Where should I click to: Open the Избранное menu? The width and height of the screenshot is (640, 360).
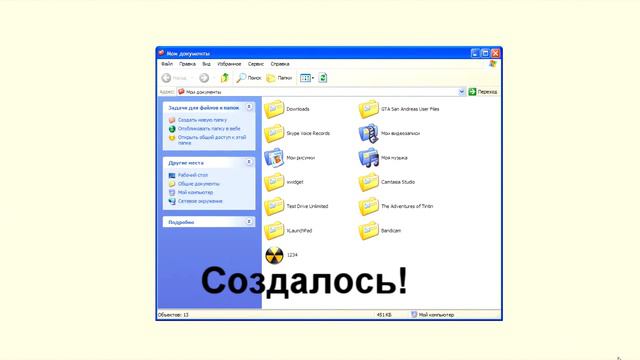click(229, 64)
